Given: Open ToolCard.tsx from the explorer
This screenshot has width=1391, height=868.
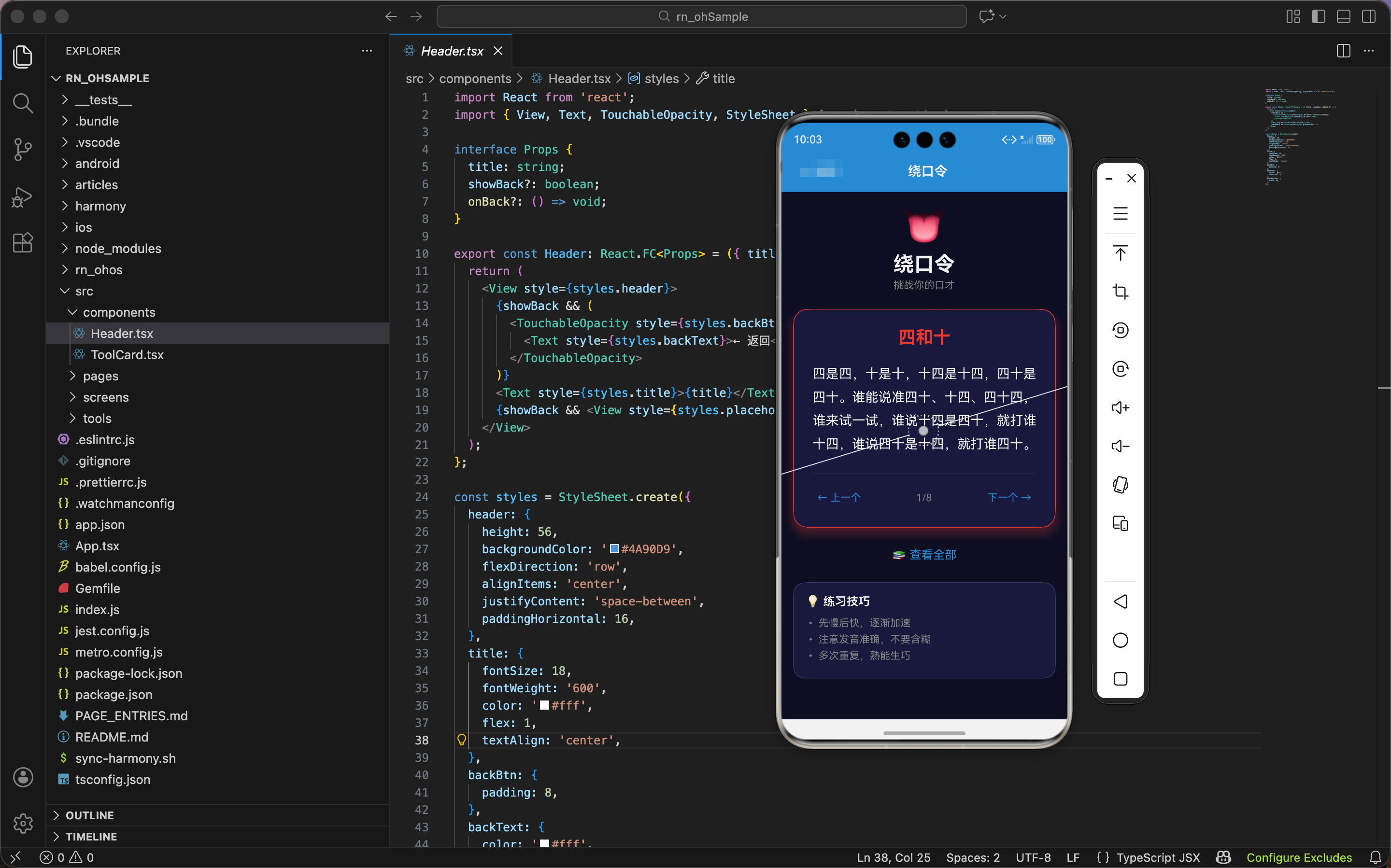Looking at the screenshot, I should point(127,355).
